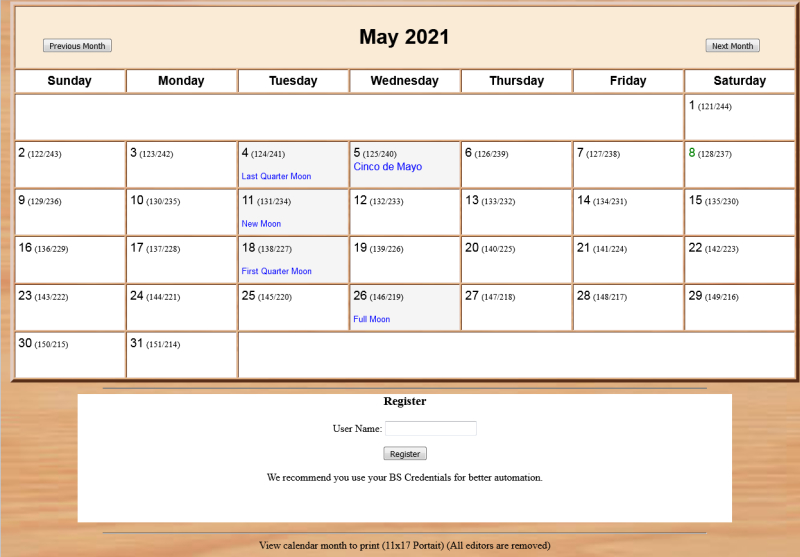Click the Thursday column header
The height and width of the screenshot is (557, 800).
coord(517,81)
